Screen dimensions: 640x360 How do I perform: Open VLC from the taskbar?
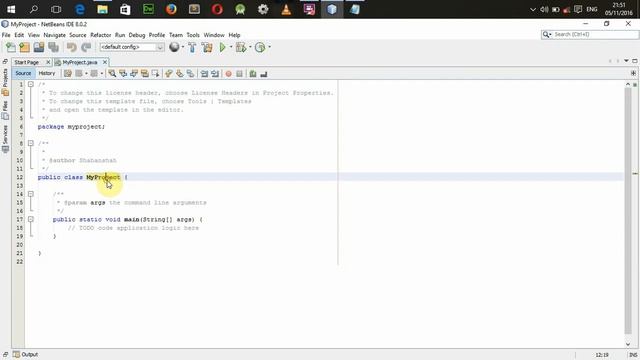(286, 9)
